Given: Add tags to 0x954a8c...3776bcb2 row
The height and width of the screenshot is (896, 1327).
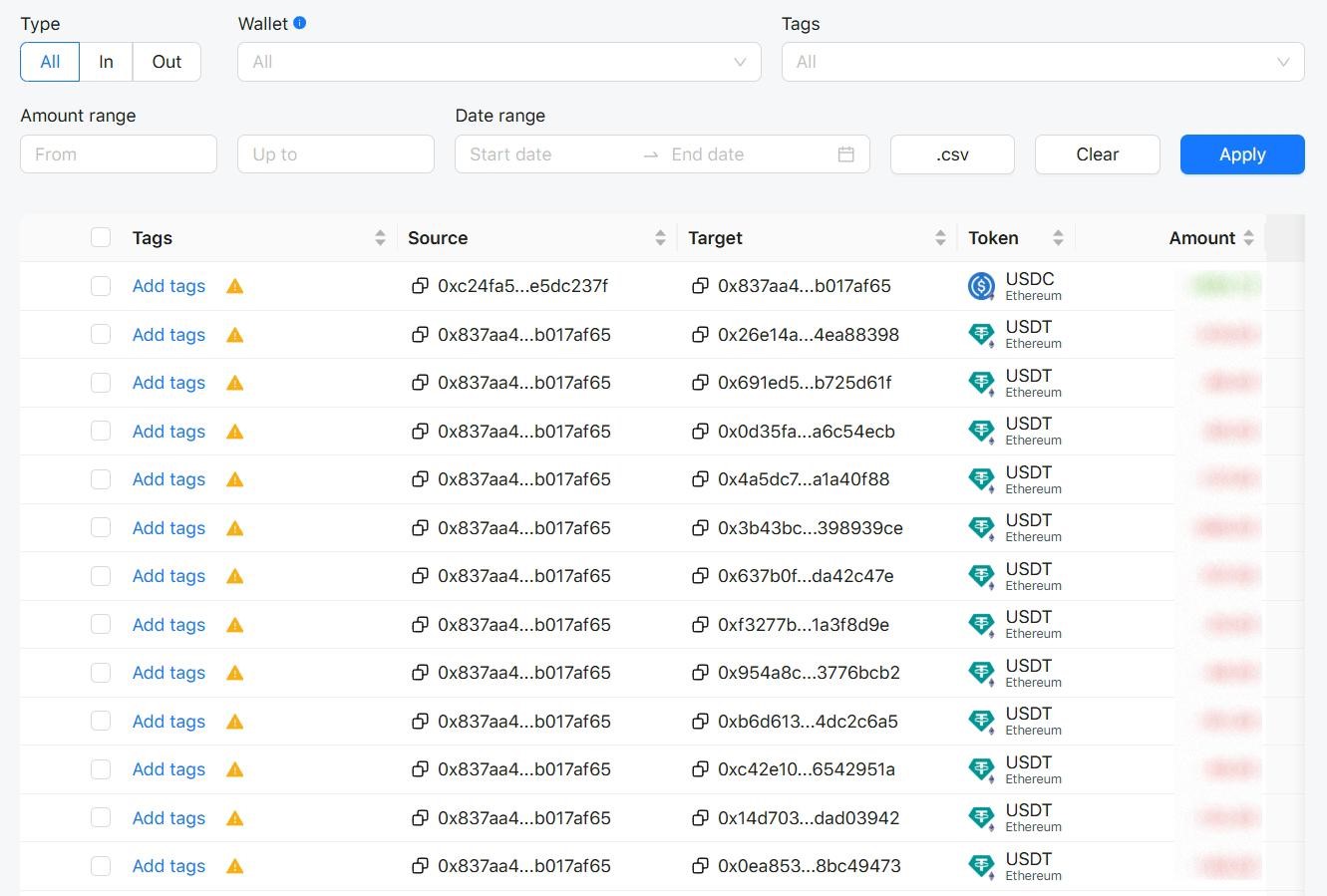Looking at the screenshot, I should click(168, 673).
